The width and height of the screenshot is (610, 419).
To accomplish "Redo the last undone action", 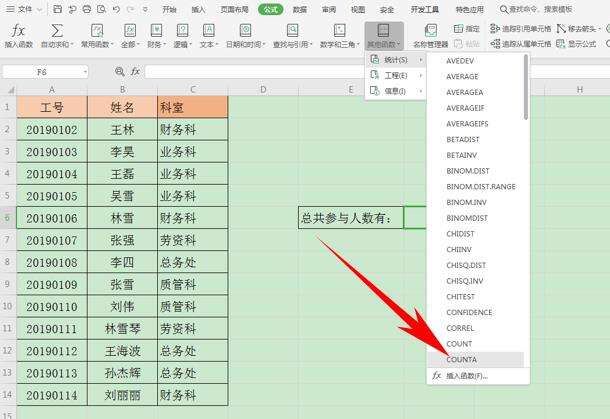I will coord(130,9).
